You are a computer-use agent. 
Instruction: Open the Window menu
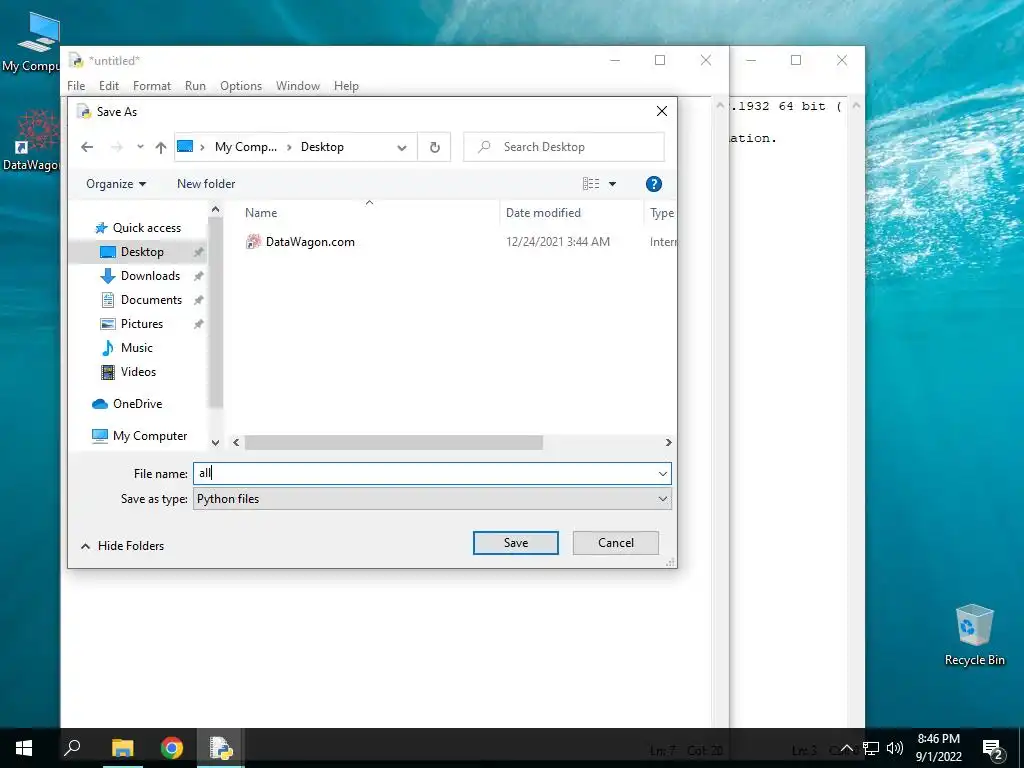point(298,86)
